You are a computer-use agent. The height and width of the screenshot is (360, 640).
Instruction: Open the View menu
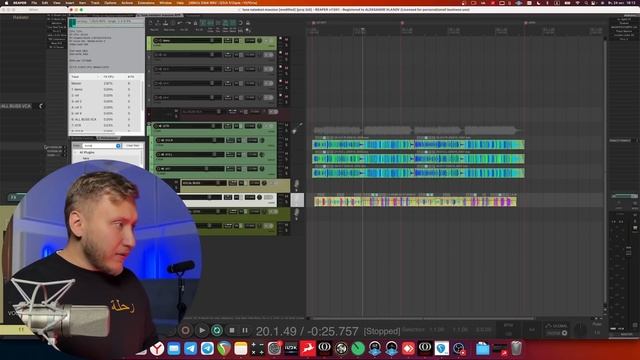(56, 2)
